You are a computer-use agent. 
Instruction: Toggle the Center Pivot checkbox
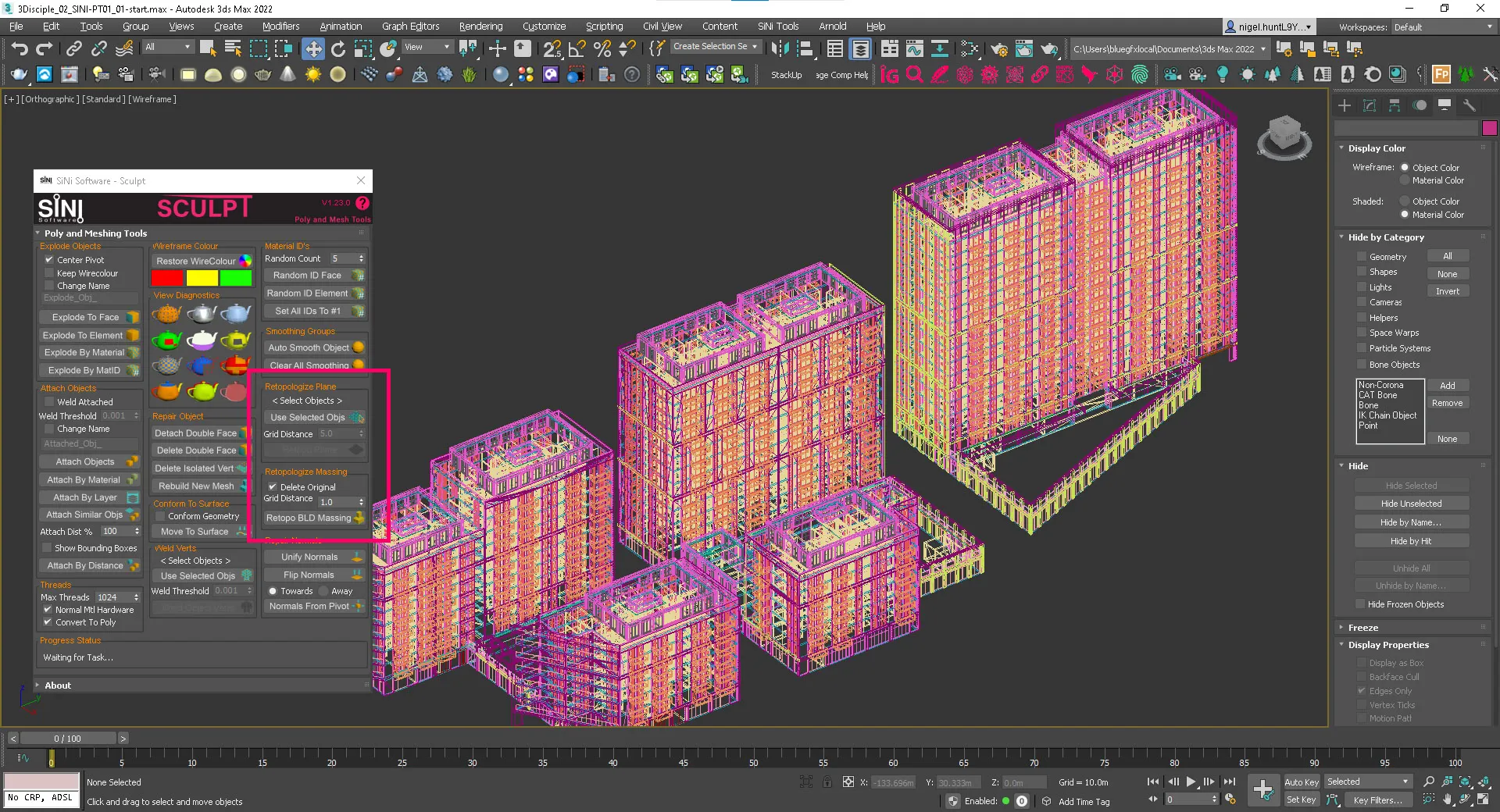coord(48,260)
